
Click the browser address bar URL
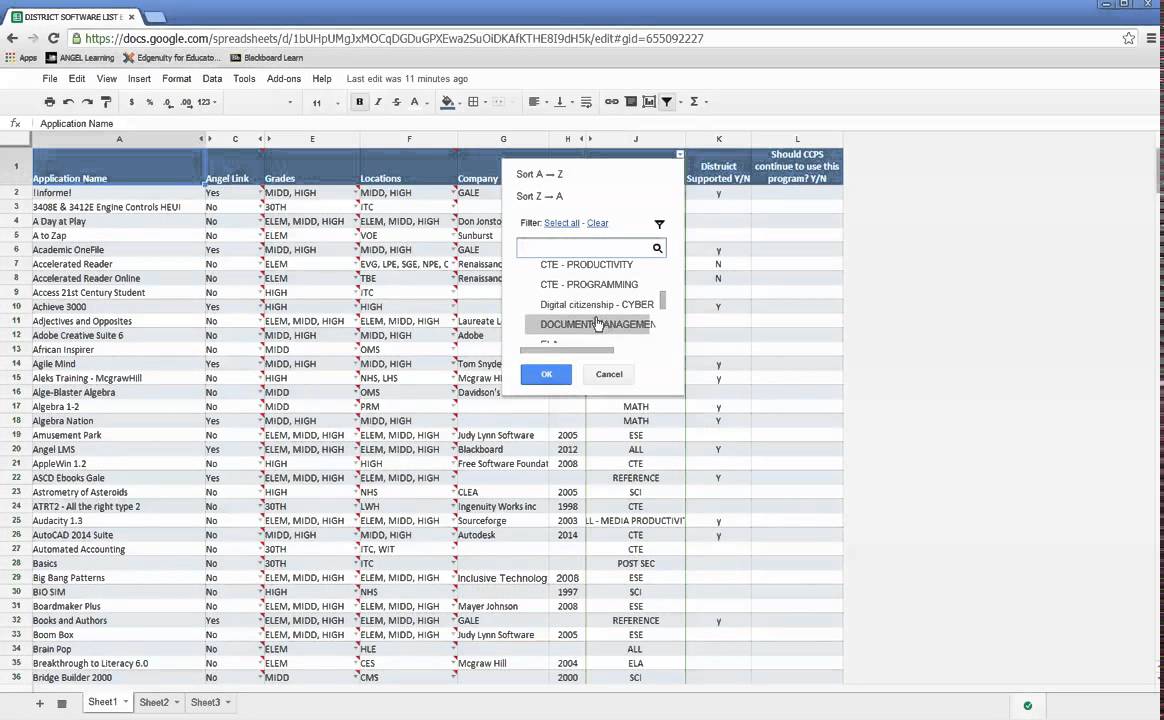pyautogui.click(x=394, y=39)
